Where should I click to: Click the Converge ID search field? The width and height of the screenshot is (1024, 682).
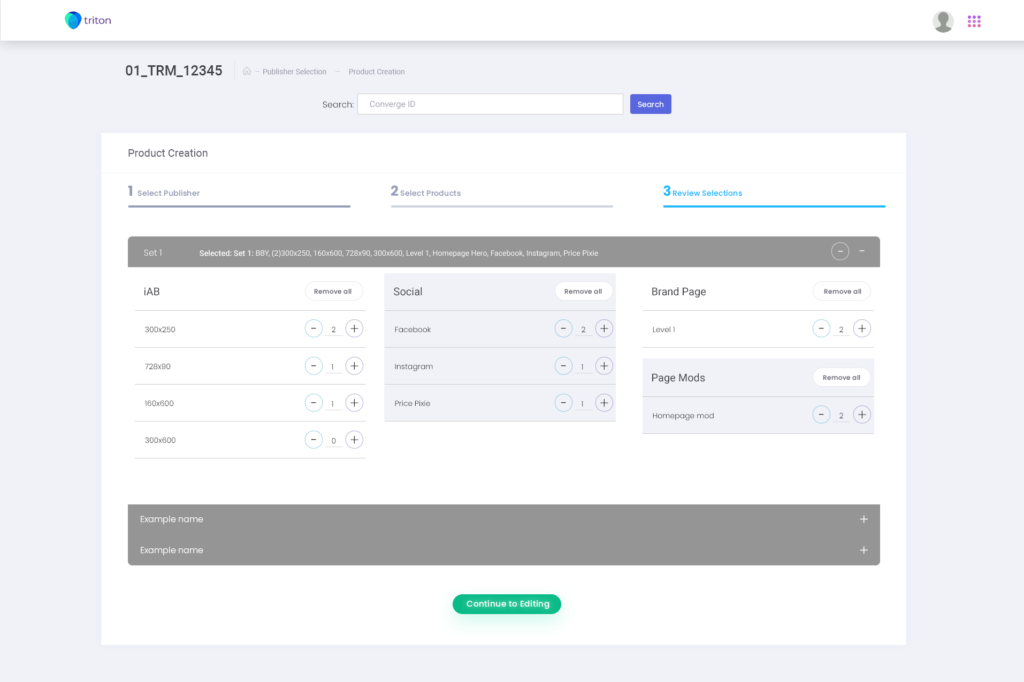[x=490, y=104]
